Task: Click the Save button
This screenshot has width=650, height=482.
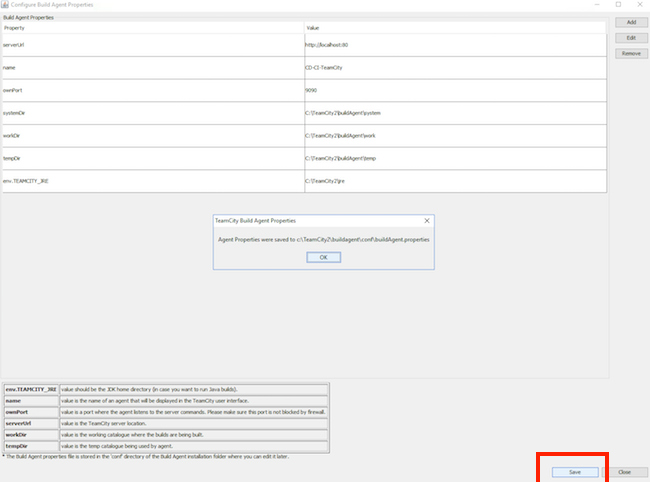Action: point(575,472)
